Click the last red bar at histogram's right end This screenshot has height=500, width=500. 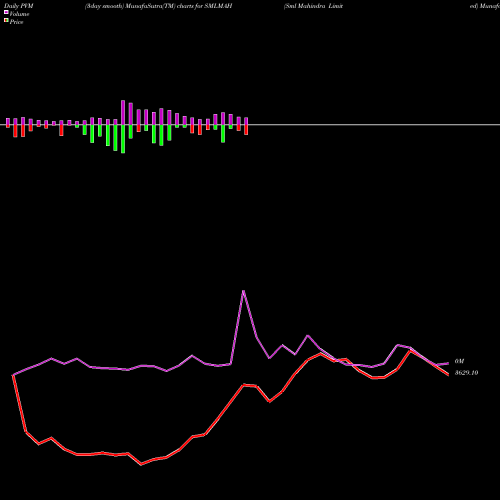coord(246,130)
